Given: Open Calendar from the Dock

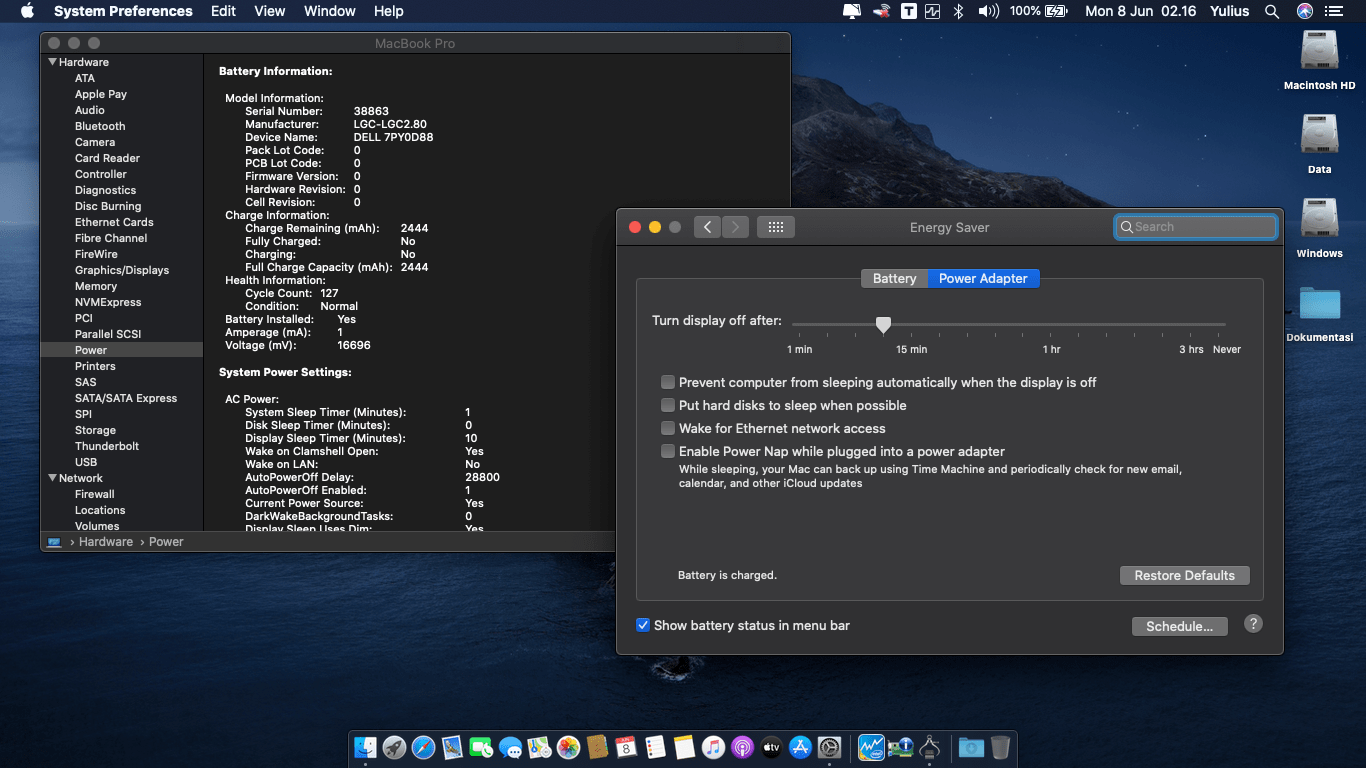Looking at the screenshot, I should coord(627,747).
